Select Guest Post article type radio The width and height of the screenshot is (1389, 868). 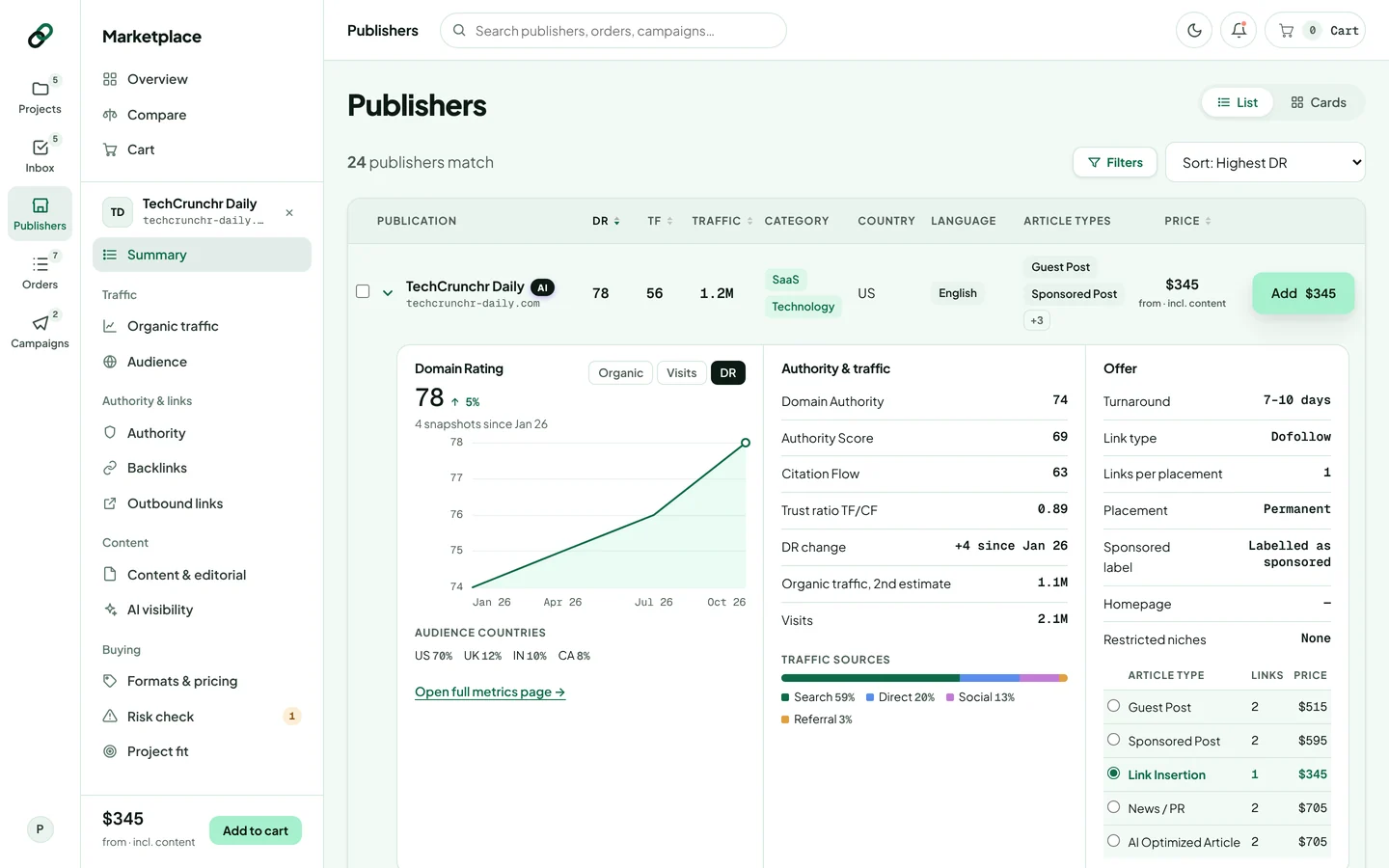(x=1113, y=706)
